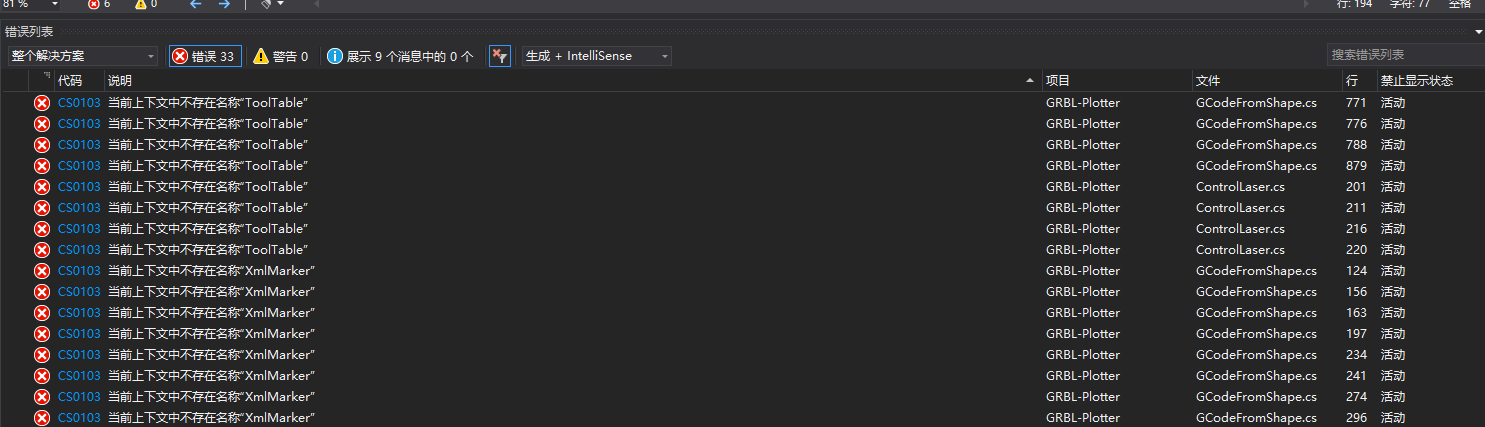Click the clear filter funnel icon
This screenshot has height=427, width=1485.
(x=500, y=56)
